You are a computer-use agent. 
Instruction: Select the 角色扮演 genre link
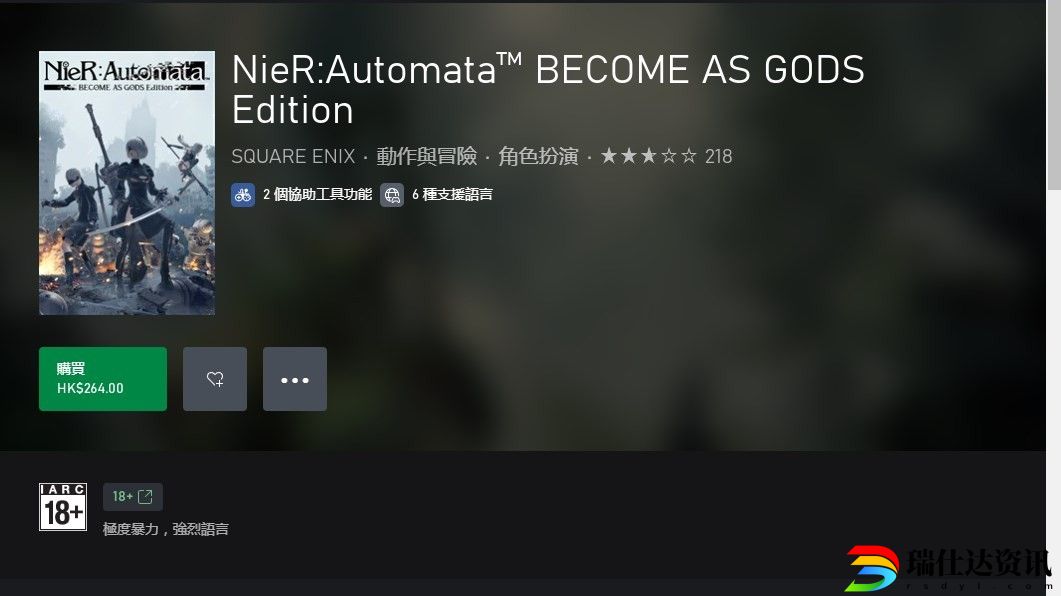[x=539, y=156]
